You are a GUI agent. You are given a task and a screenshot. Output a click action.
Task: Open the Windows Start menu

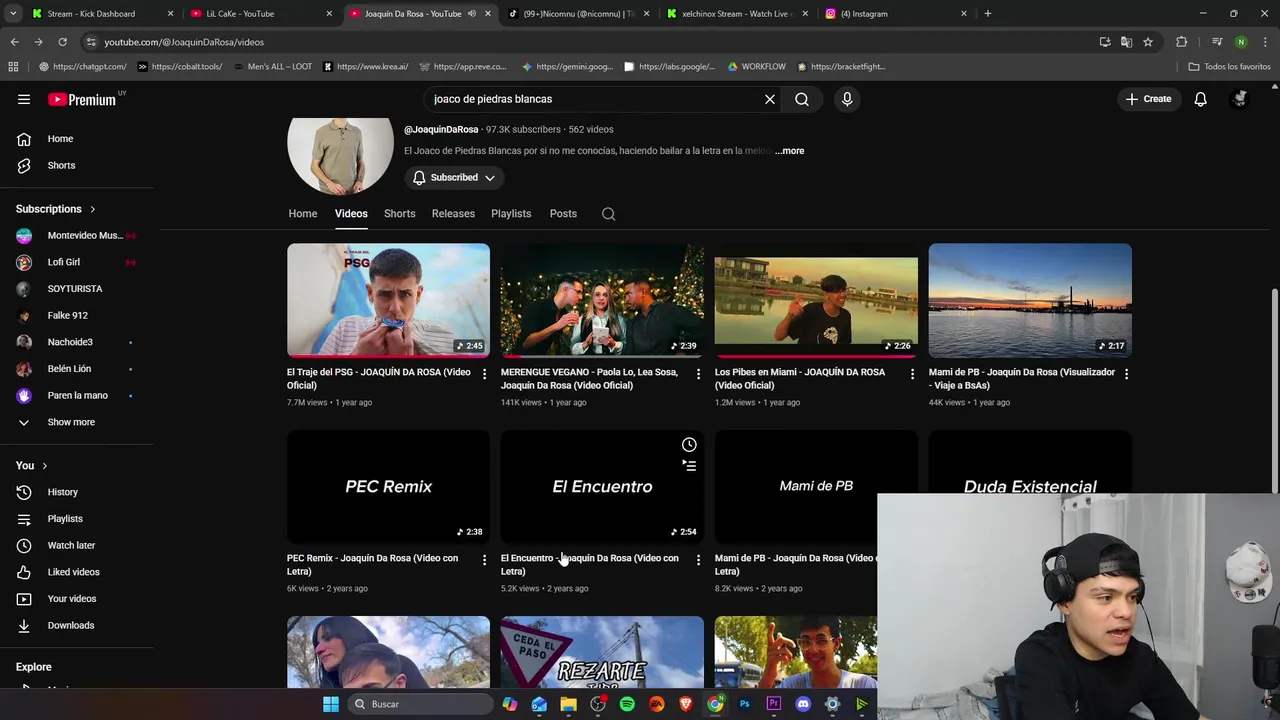coord(331,704)
